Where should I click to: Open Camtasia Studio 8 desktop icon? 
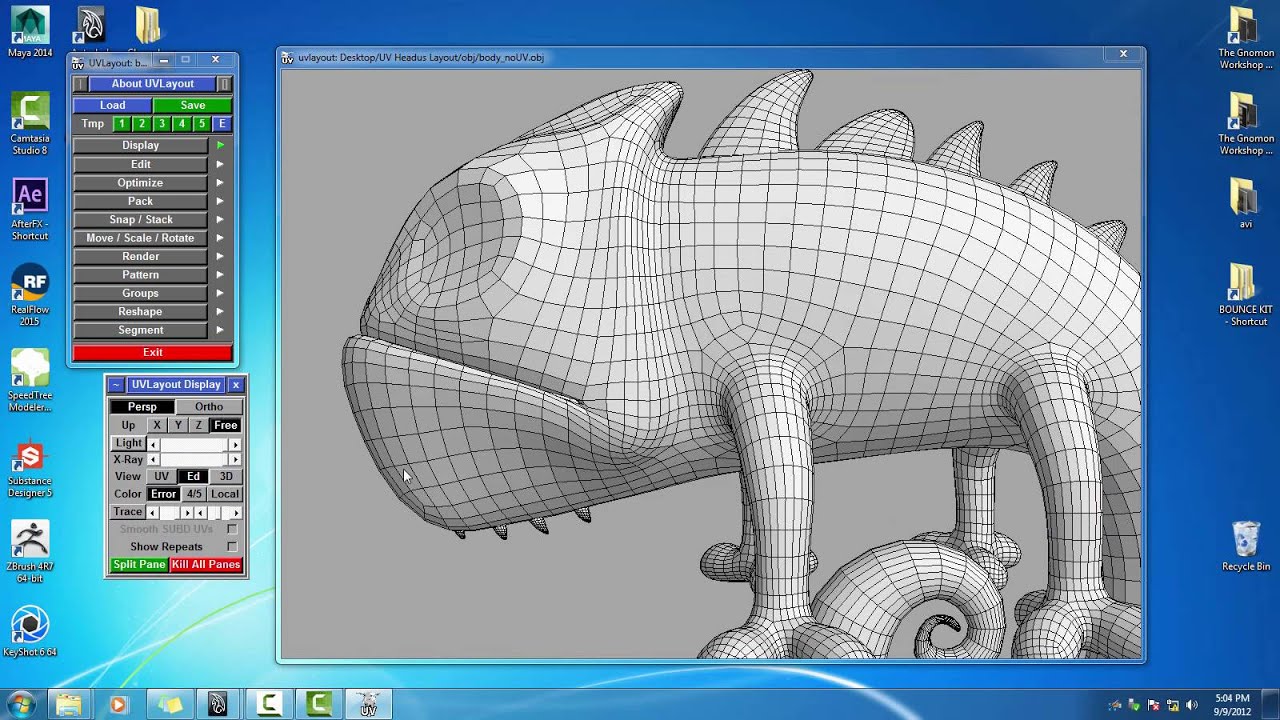pos(29,124)
